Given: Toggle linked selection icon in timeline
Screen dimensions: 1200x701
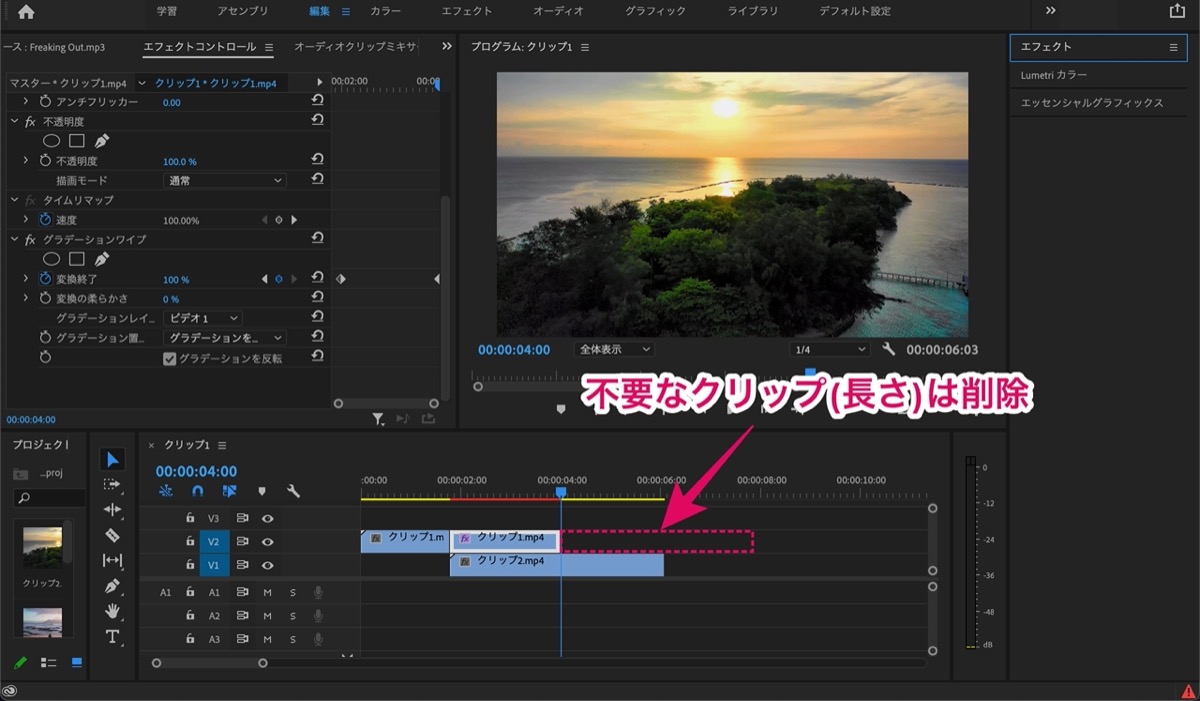Looking at the screenshot, I should click(230, 491).
